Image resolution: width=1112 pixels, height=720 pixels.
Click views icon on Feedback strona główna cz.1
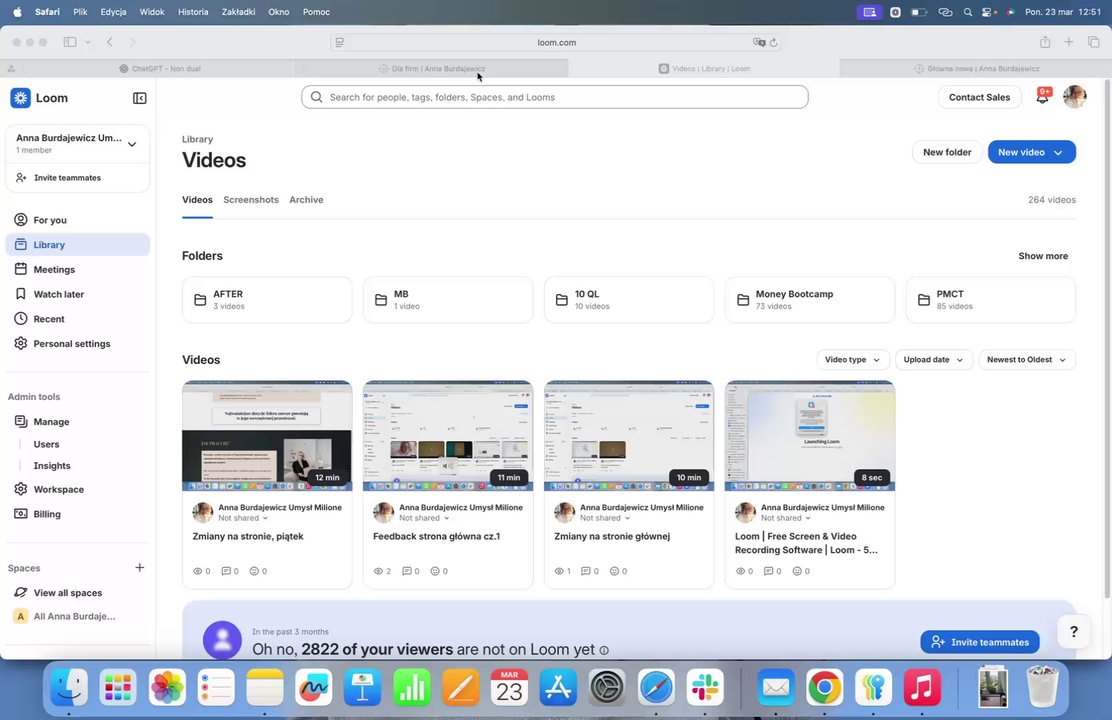(378, 571)
